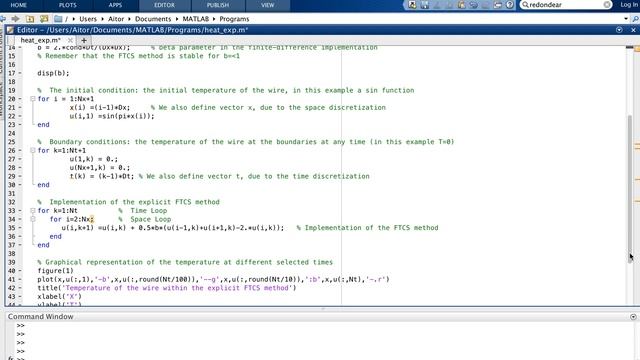
Task: Set breakpoint dash at line 35
Action: (20, 228)
